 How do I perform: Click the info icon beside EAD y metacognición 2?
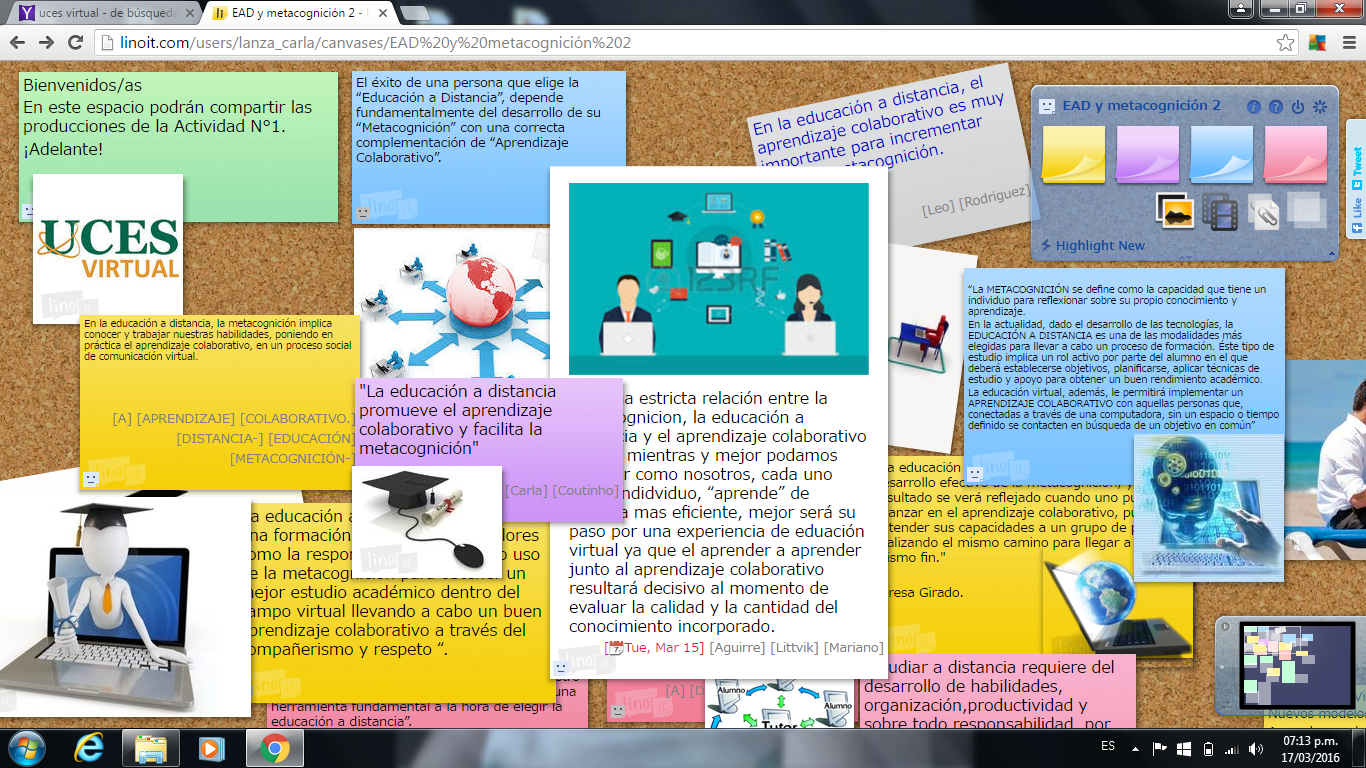[x=1253, y=106]
